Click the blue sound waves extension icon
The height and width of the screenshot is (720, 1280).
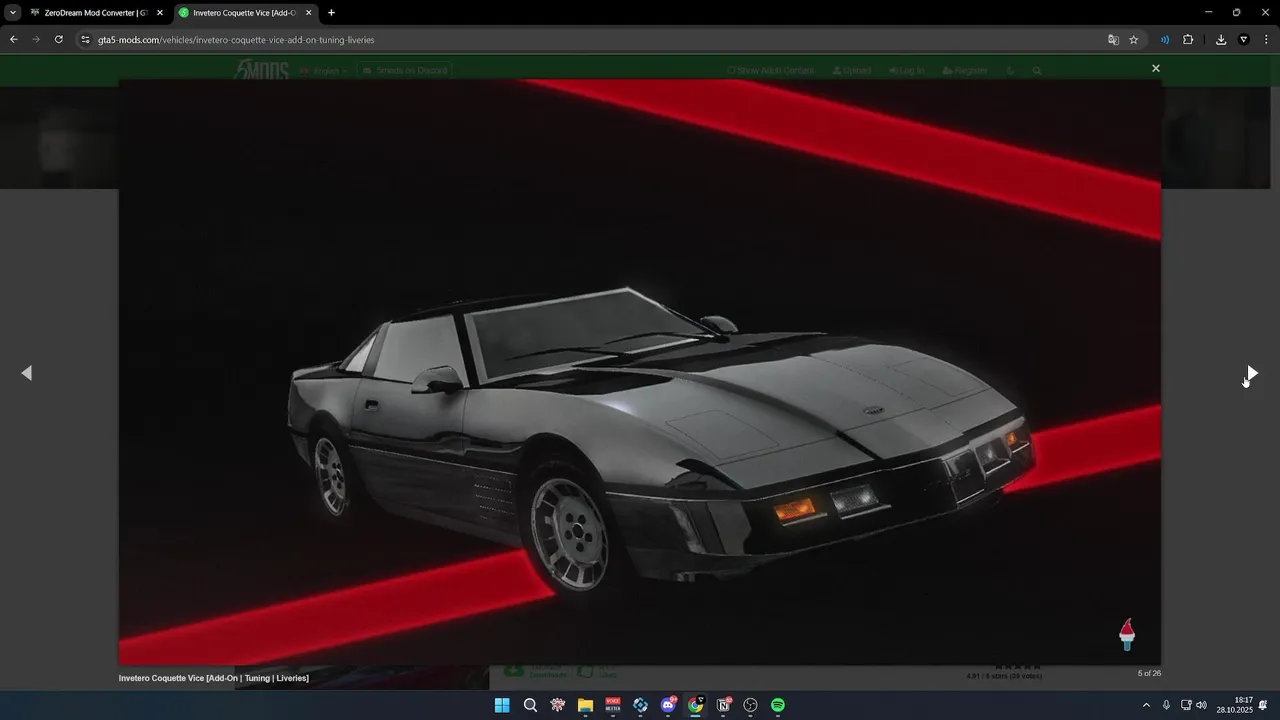point(1165,39)
